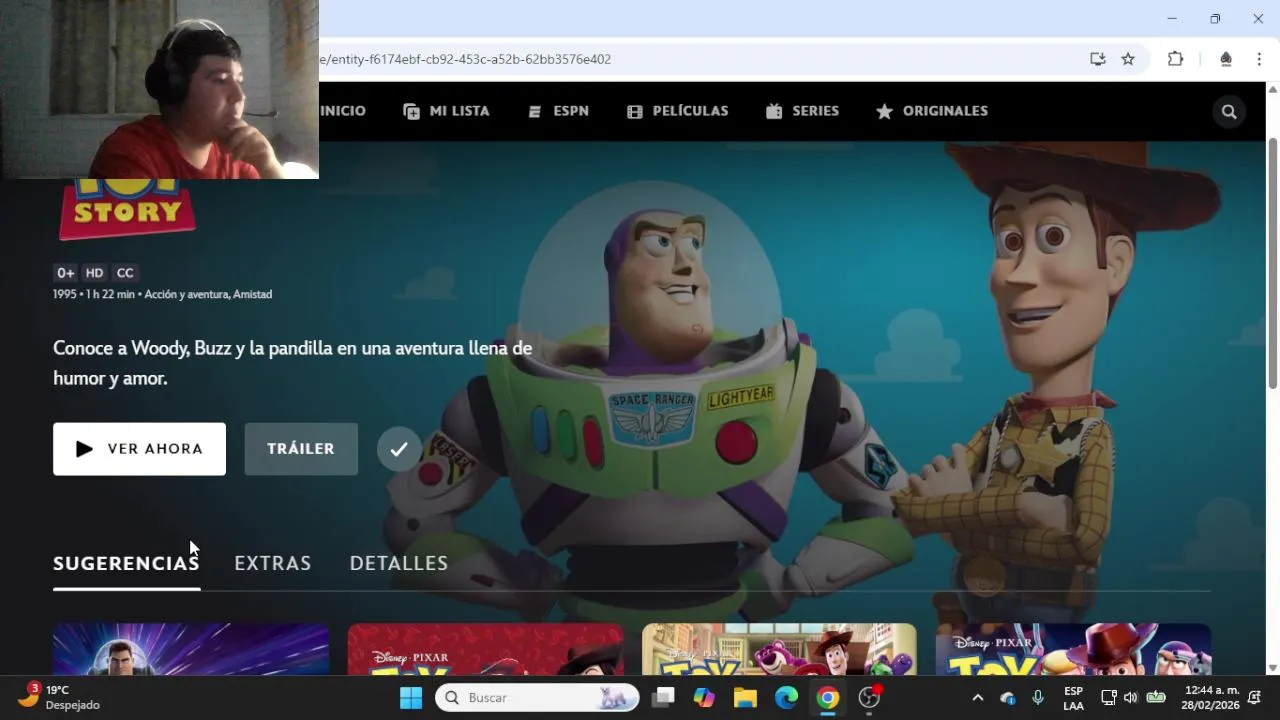Click the taskbar Buscar search box

pyautogui.click(x=537, y=698)
